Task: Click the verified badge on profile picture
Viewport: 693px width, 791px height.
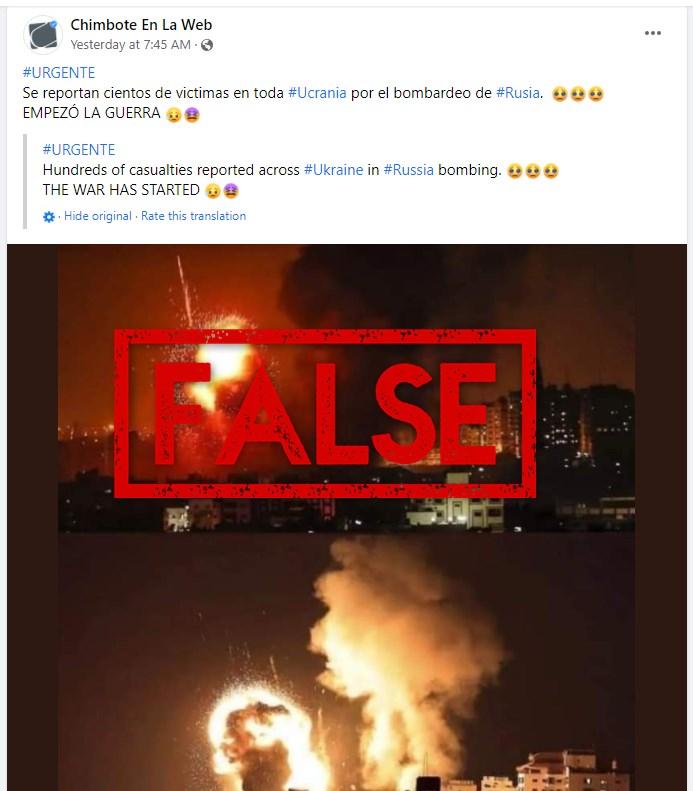Action: 54,24
